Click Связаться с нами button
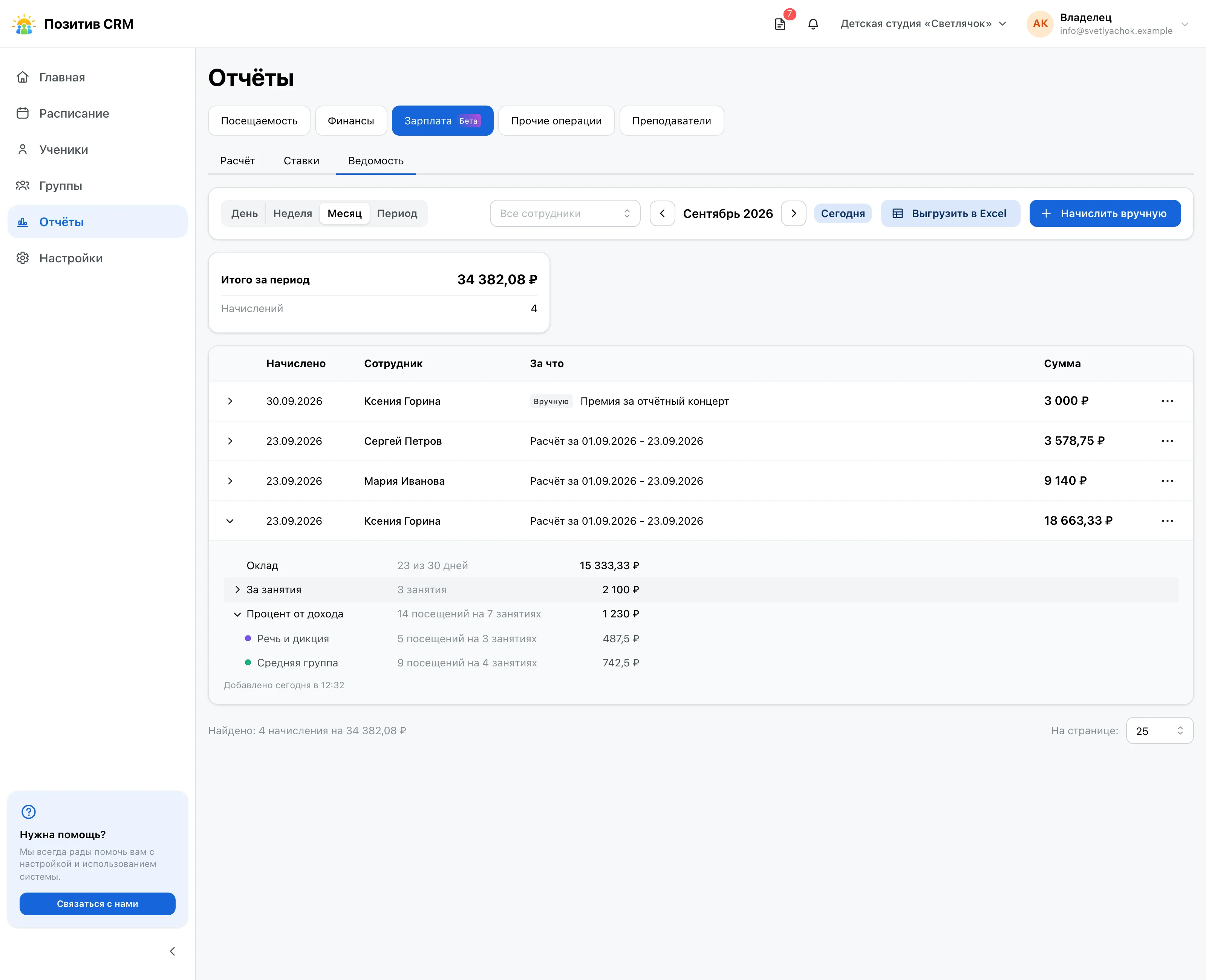Viewport: 1206px width, 980px height. point(98,904)
